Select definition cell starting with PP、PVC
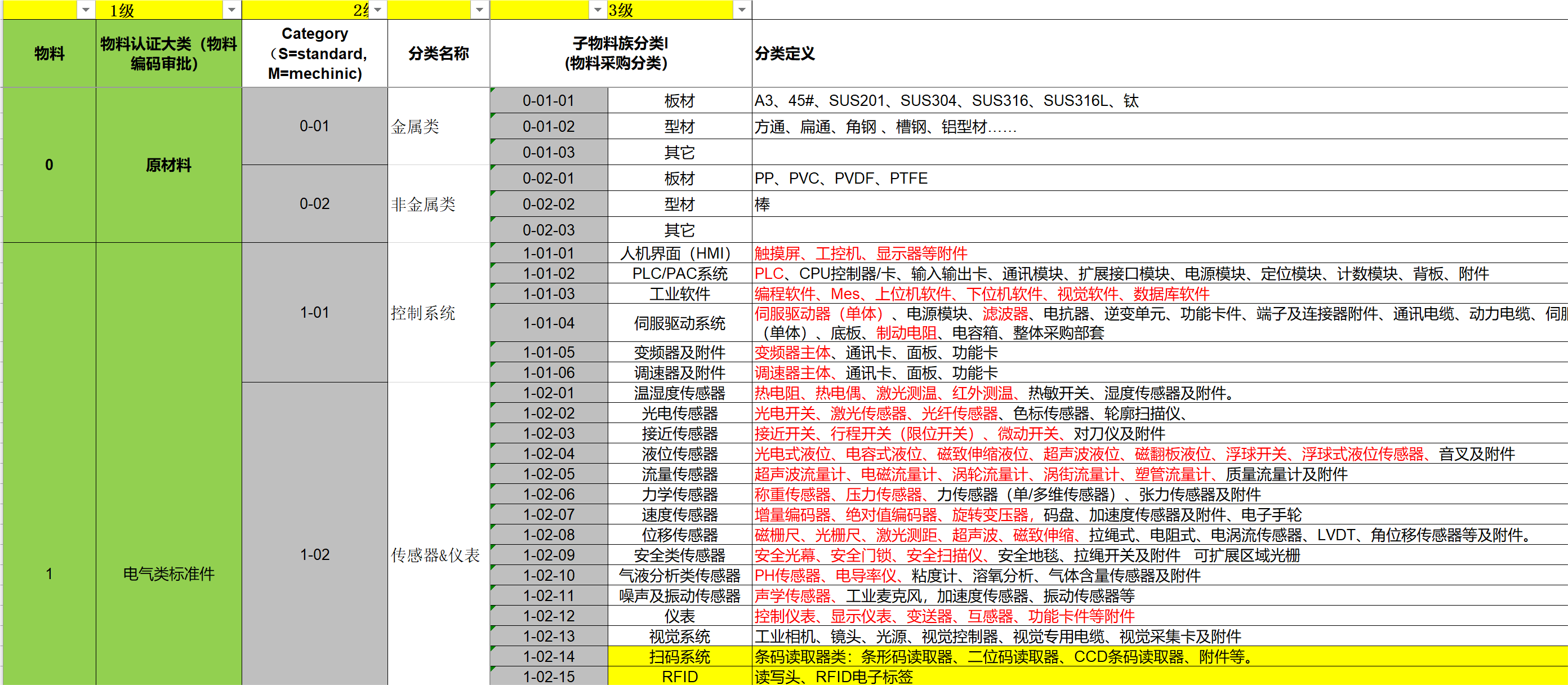This screenshot has width=1568, height=685. (x=840, y=179)
